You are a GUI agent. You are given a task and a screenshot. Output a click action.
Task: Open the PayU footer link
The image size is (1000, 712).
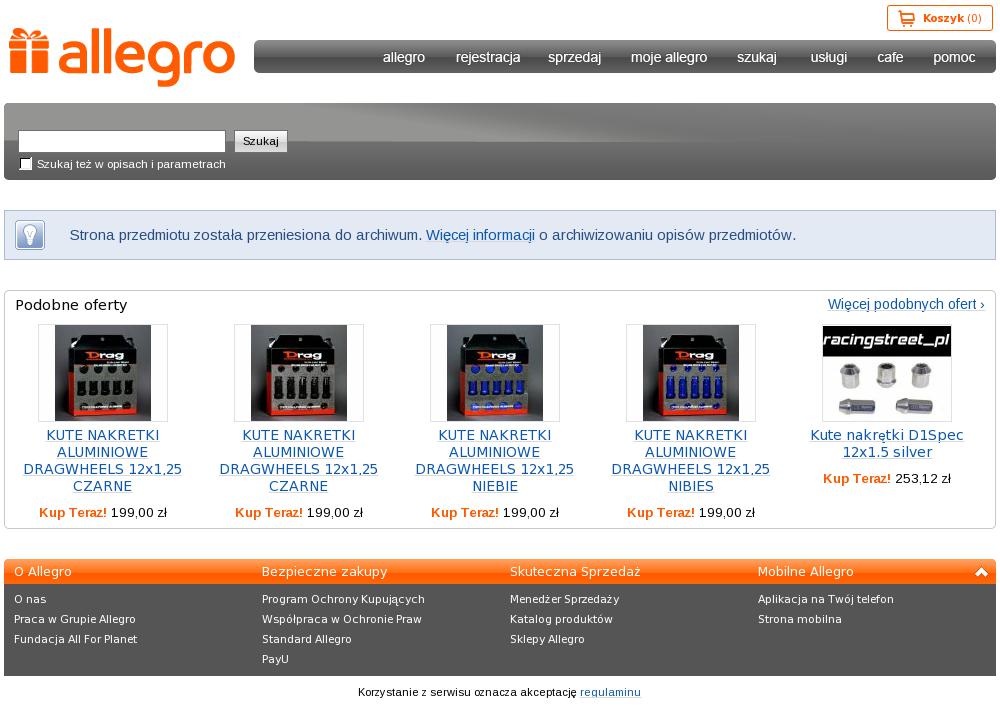point(275,659)
